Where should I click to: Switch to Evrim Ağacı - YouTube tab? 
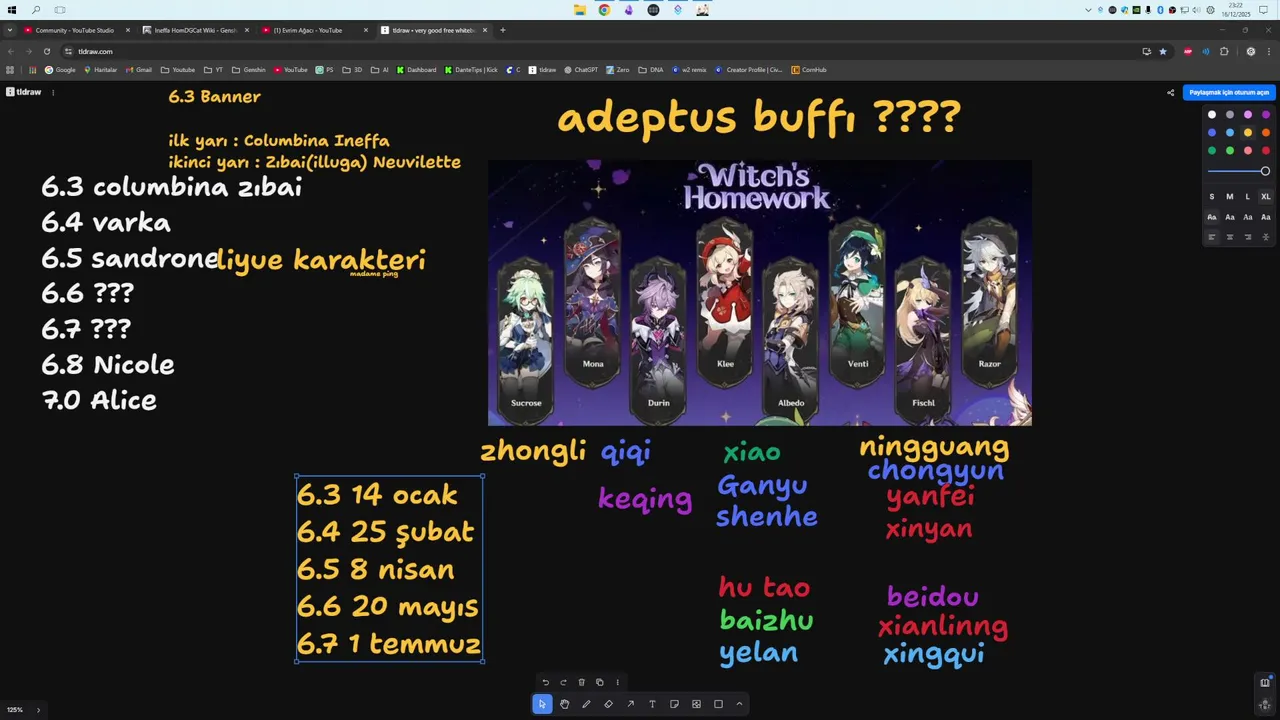tap(313, 30)
